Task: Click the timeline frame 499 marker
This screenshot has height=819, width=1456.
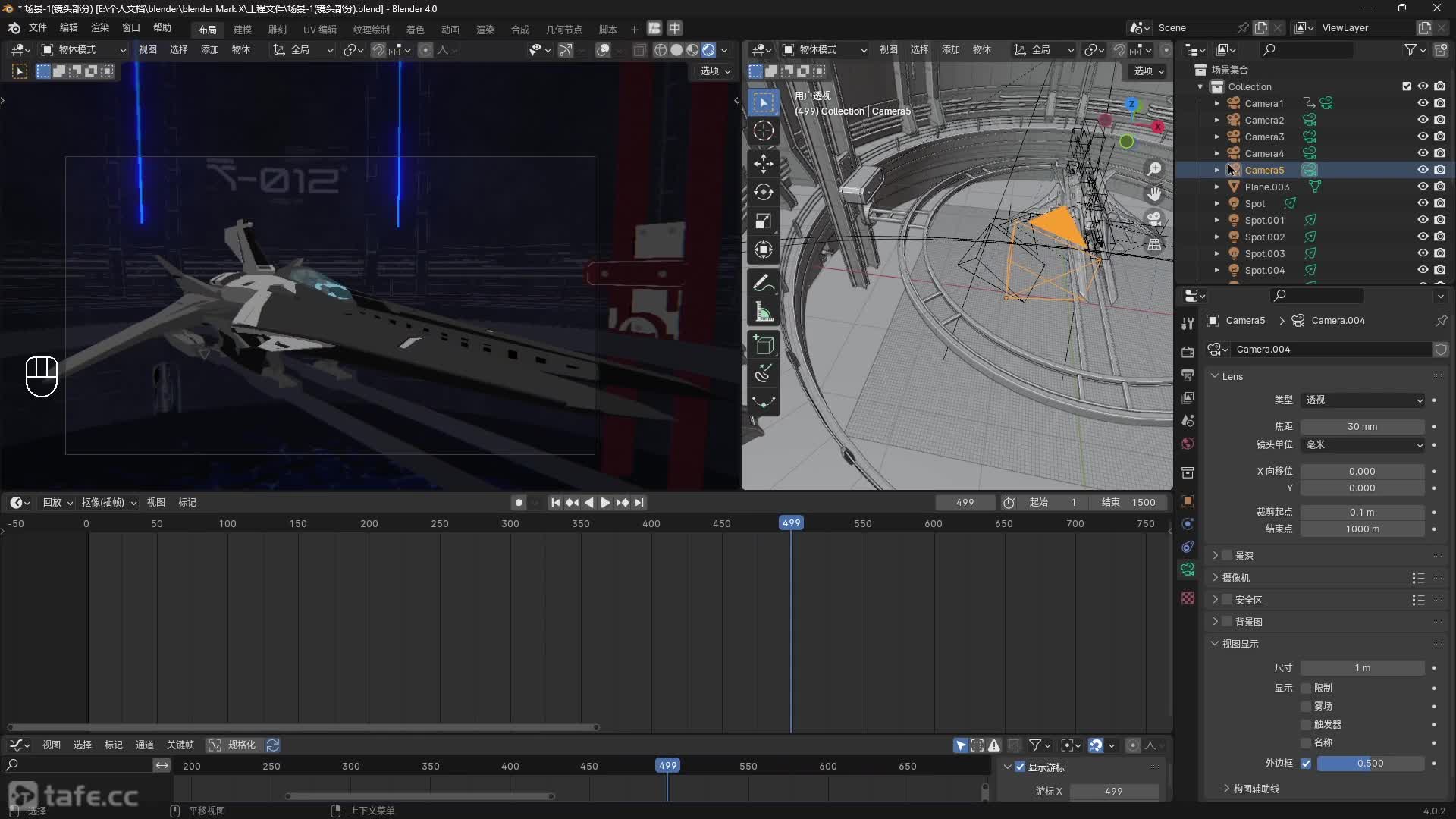Action: pos(791,523)
